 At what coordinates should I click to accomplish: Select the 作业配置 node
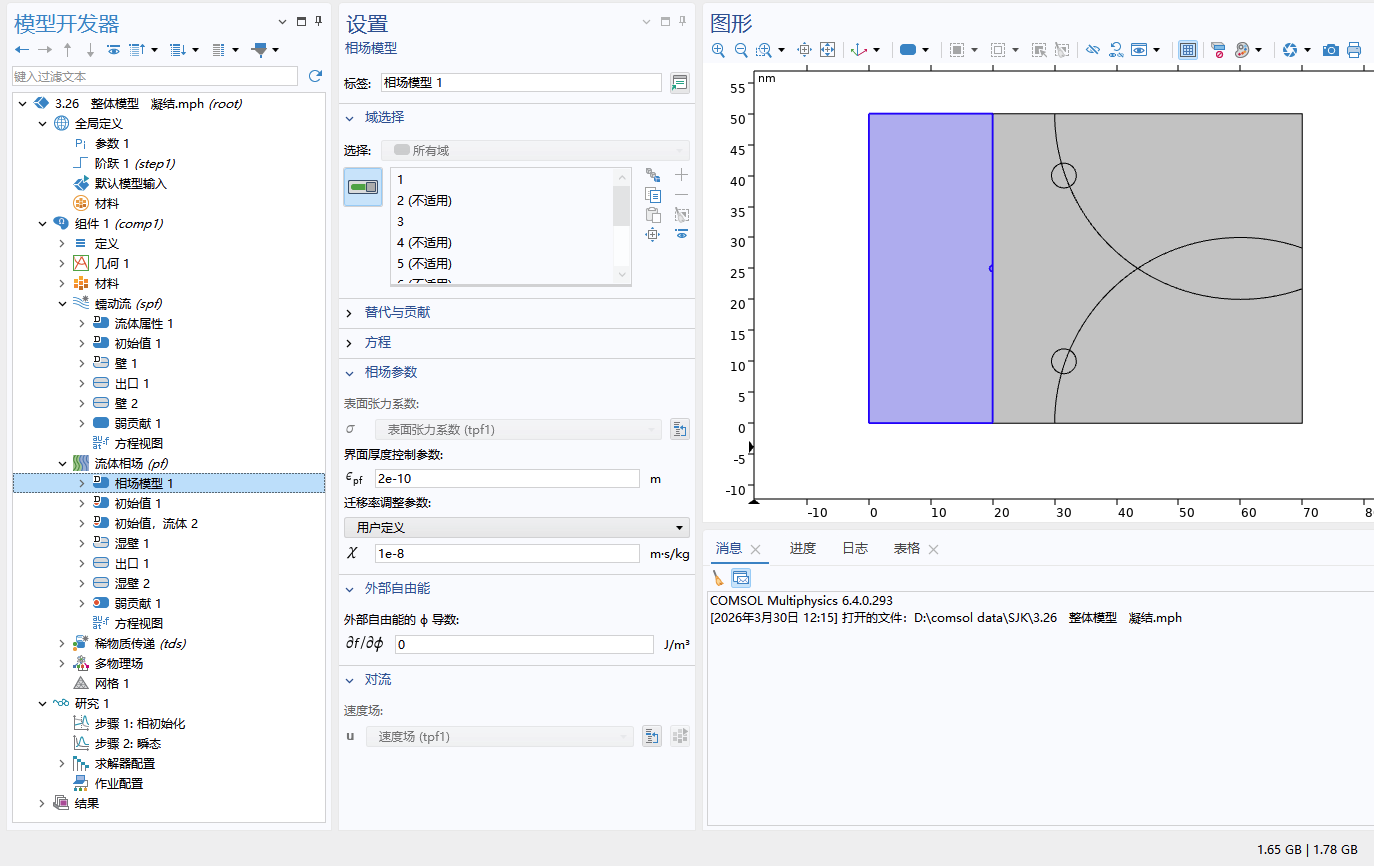[118, 783]
